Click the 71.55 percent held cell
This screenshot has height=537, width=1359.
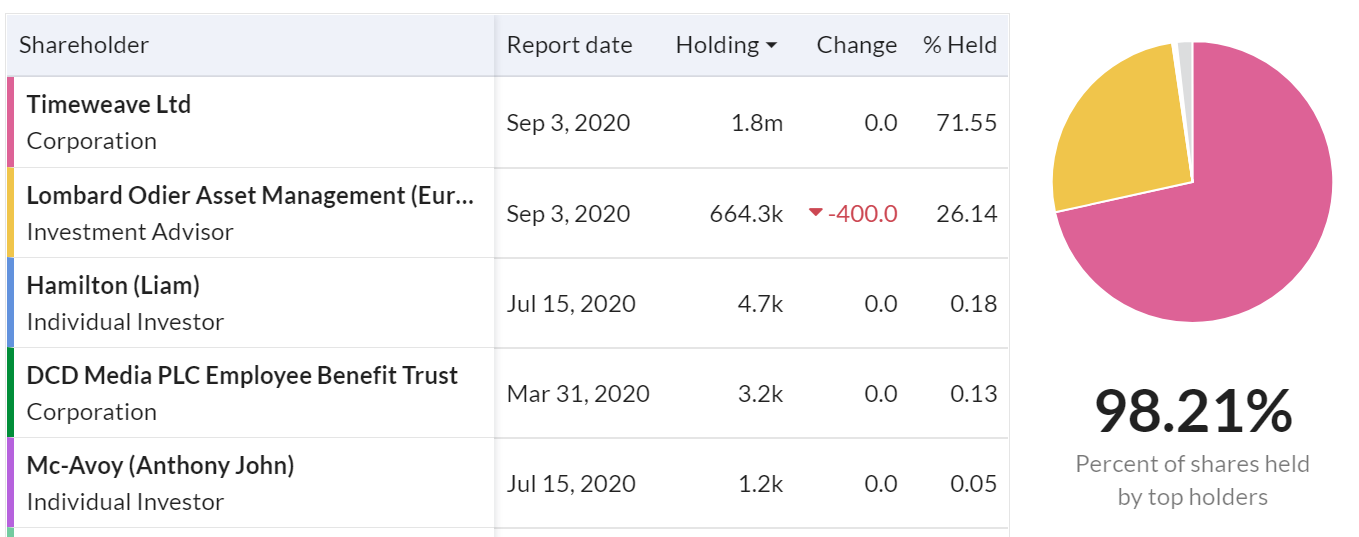pos(967,123)
